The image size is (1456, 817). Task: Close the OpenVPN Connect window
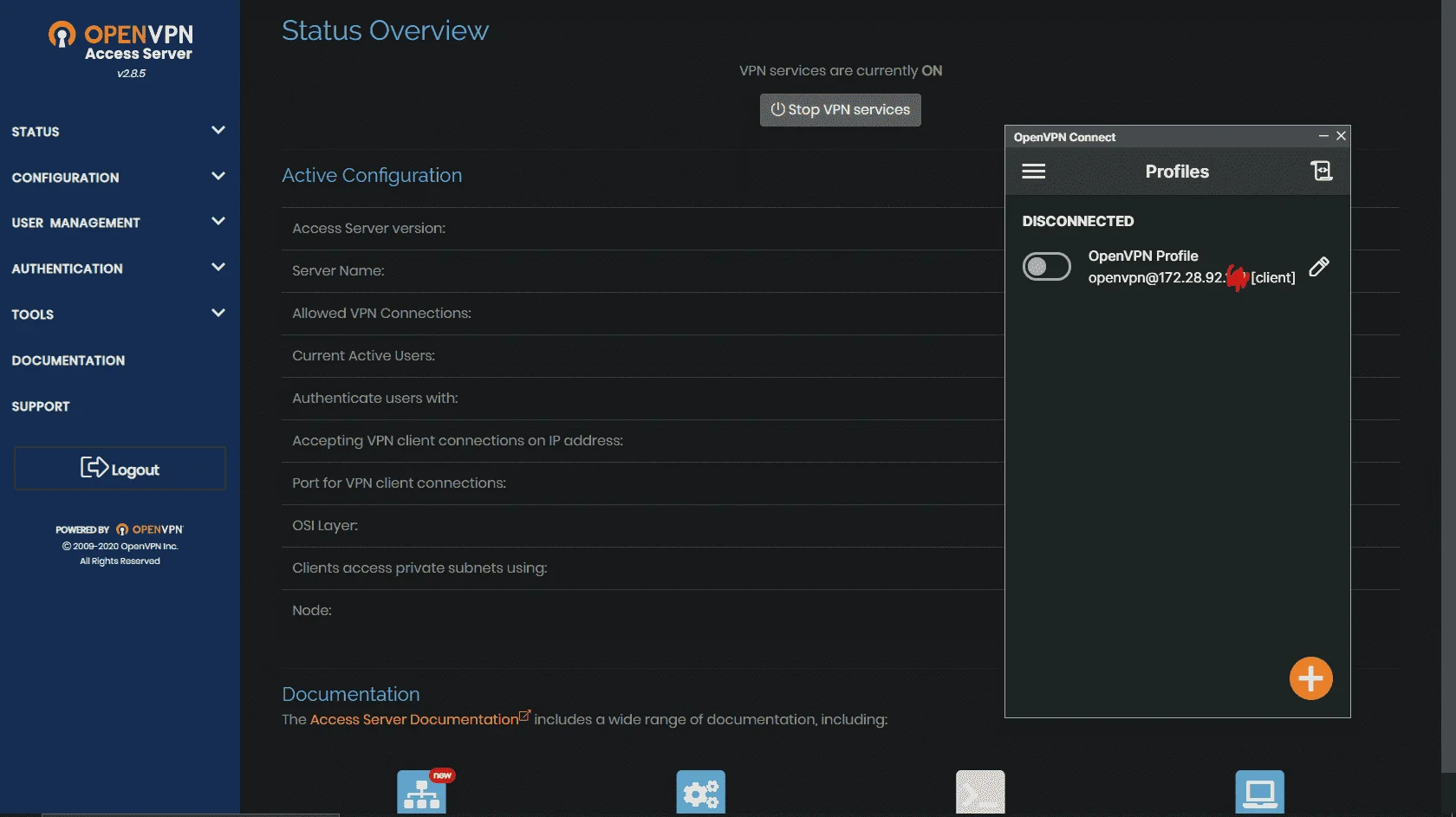pyautogui.click(x=1341, y=136)
